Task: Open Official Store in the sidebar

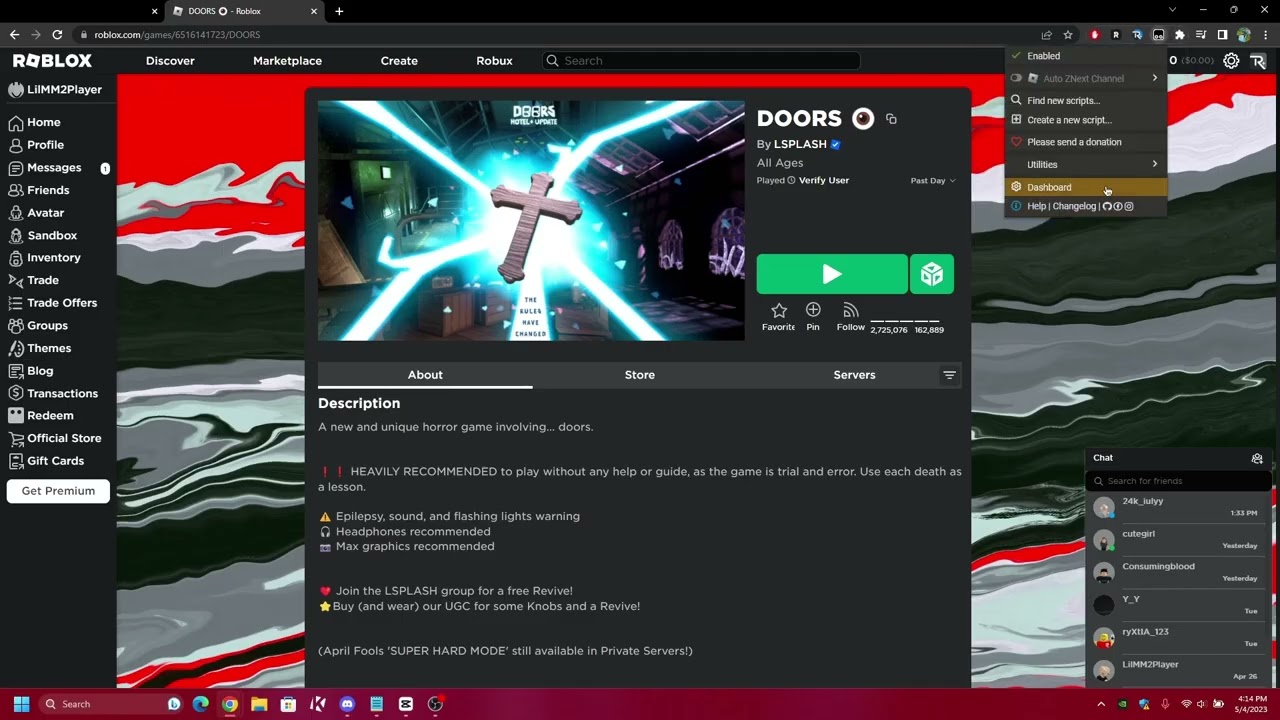Action: point(54,438)
